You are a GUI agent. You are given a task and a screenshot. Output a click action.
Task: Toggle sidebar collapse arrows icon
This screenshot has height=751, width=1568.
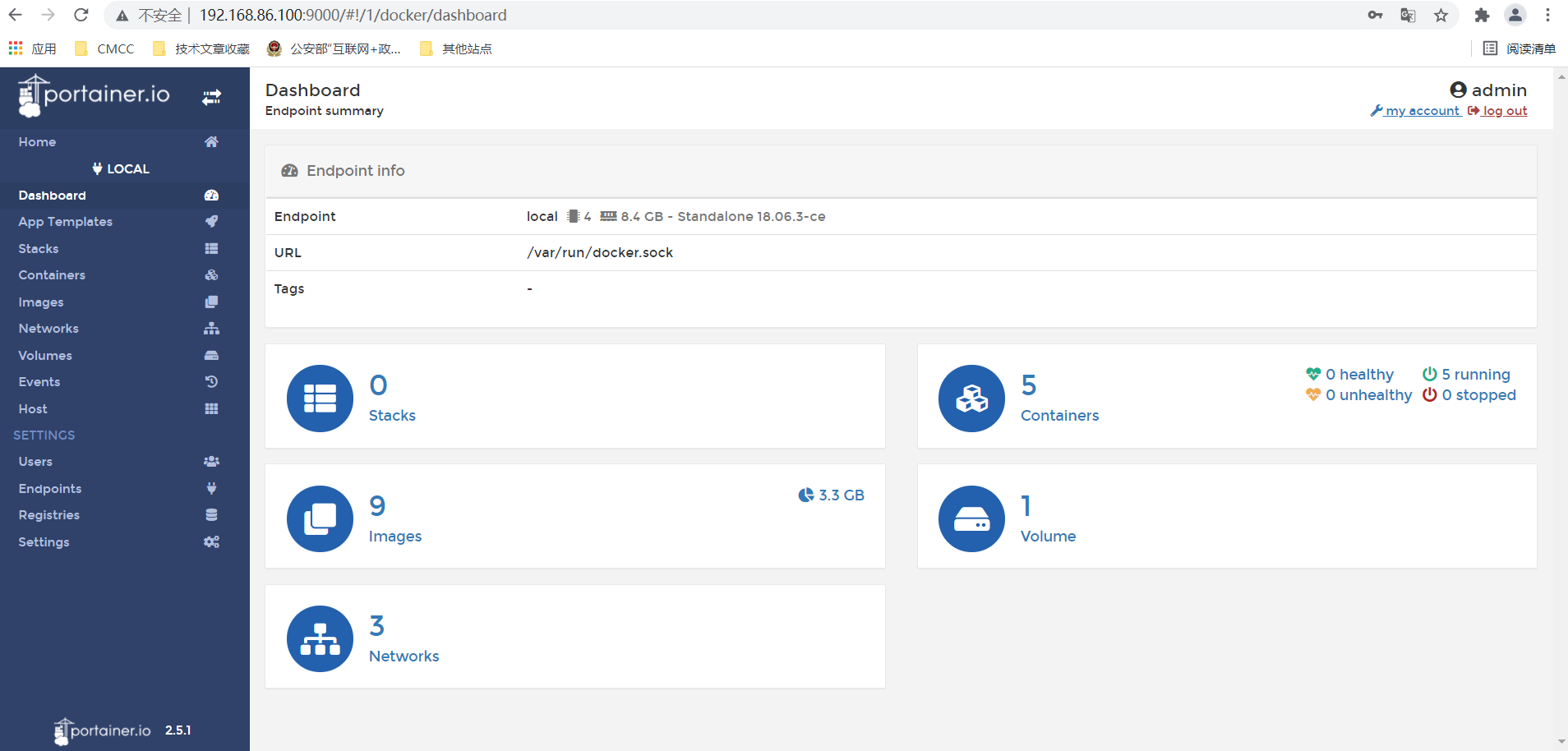[211, 97]
